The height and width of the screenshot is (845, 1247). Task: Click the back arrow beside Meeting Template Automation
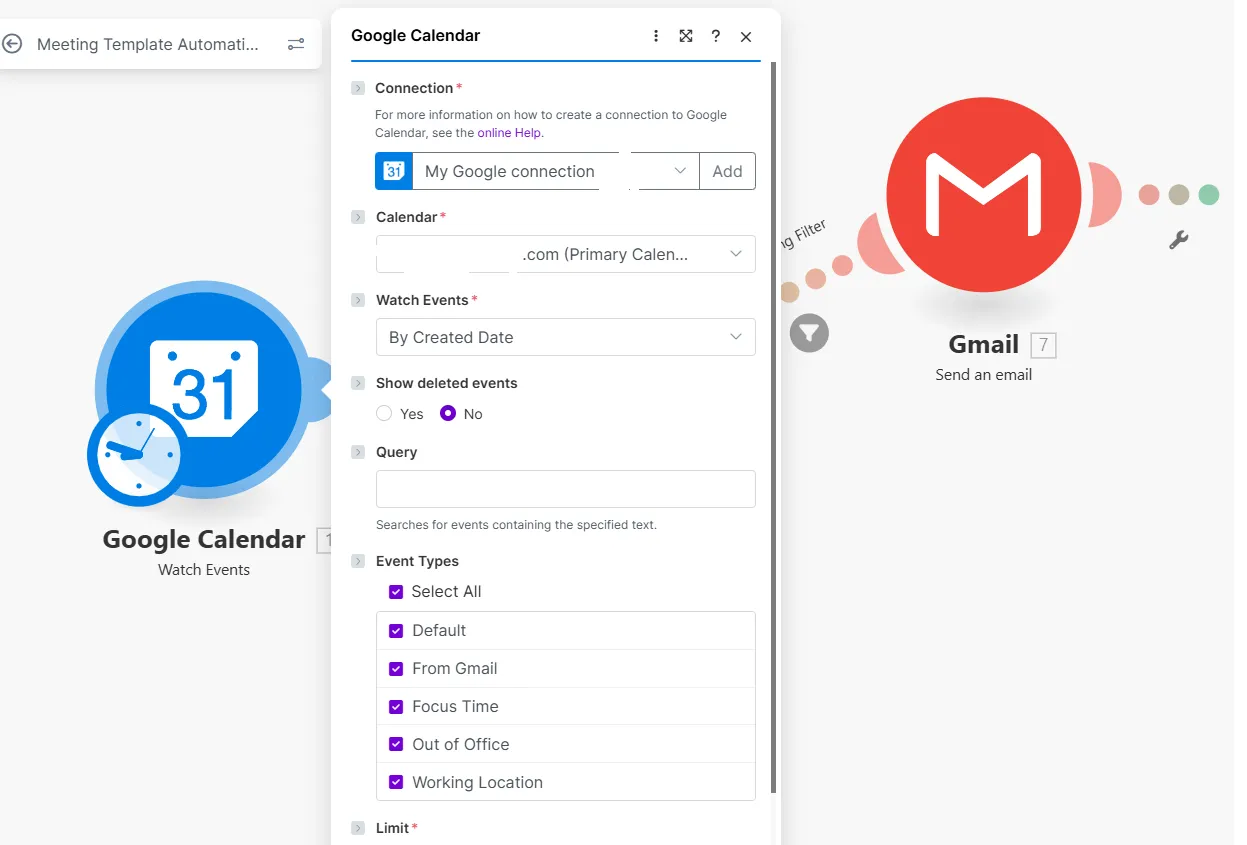click(12, 44)
